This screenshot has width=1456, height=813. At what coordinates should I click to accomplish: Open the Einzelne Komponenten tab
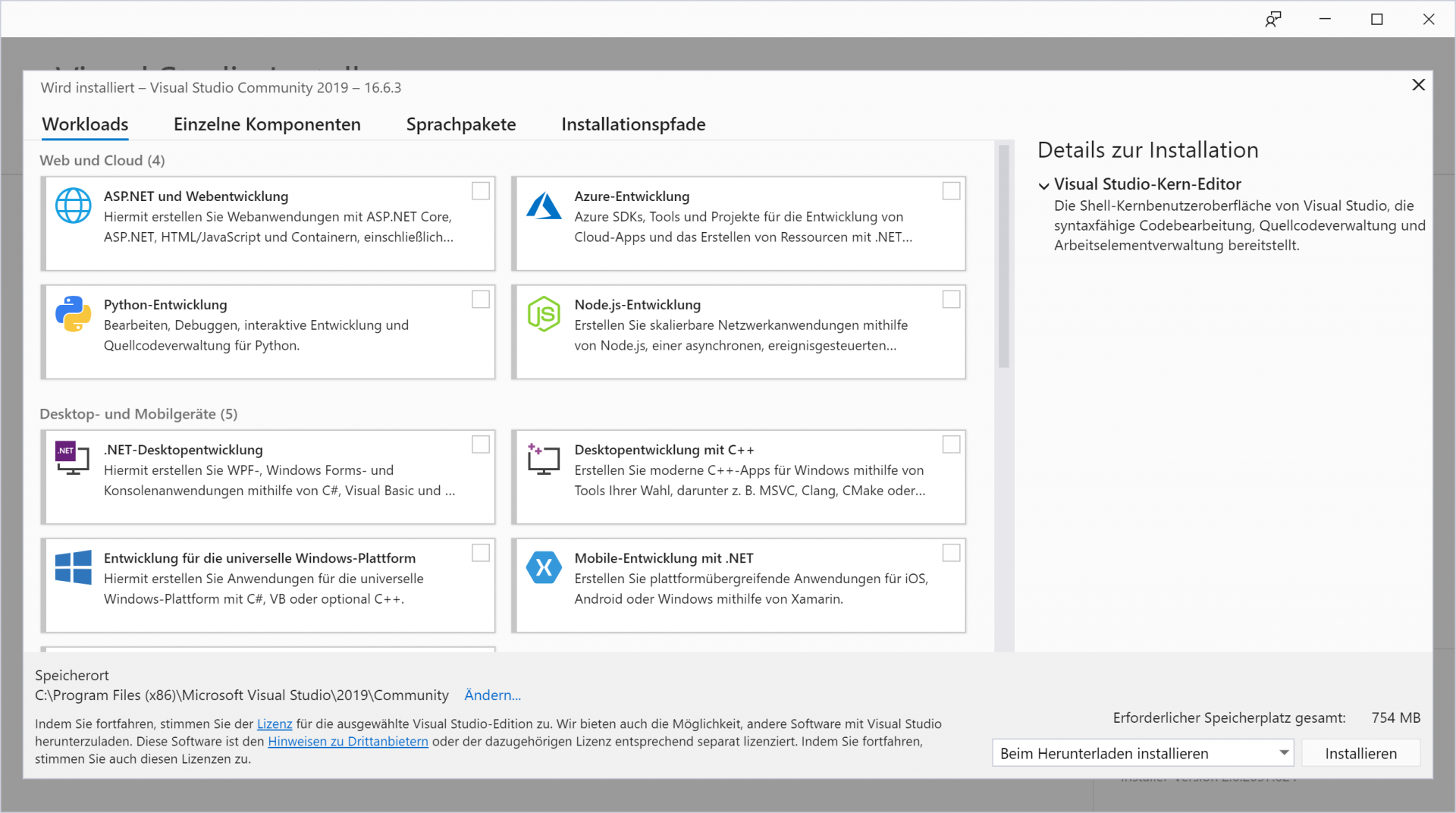267,124
